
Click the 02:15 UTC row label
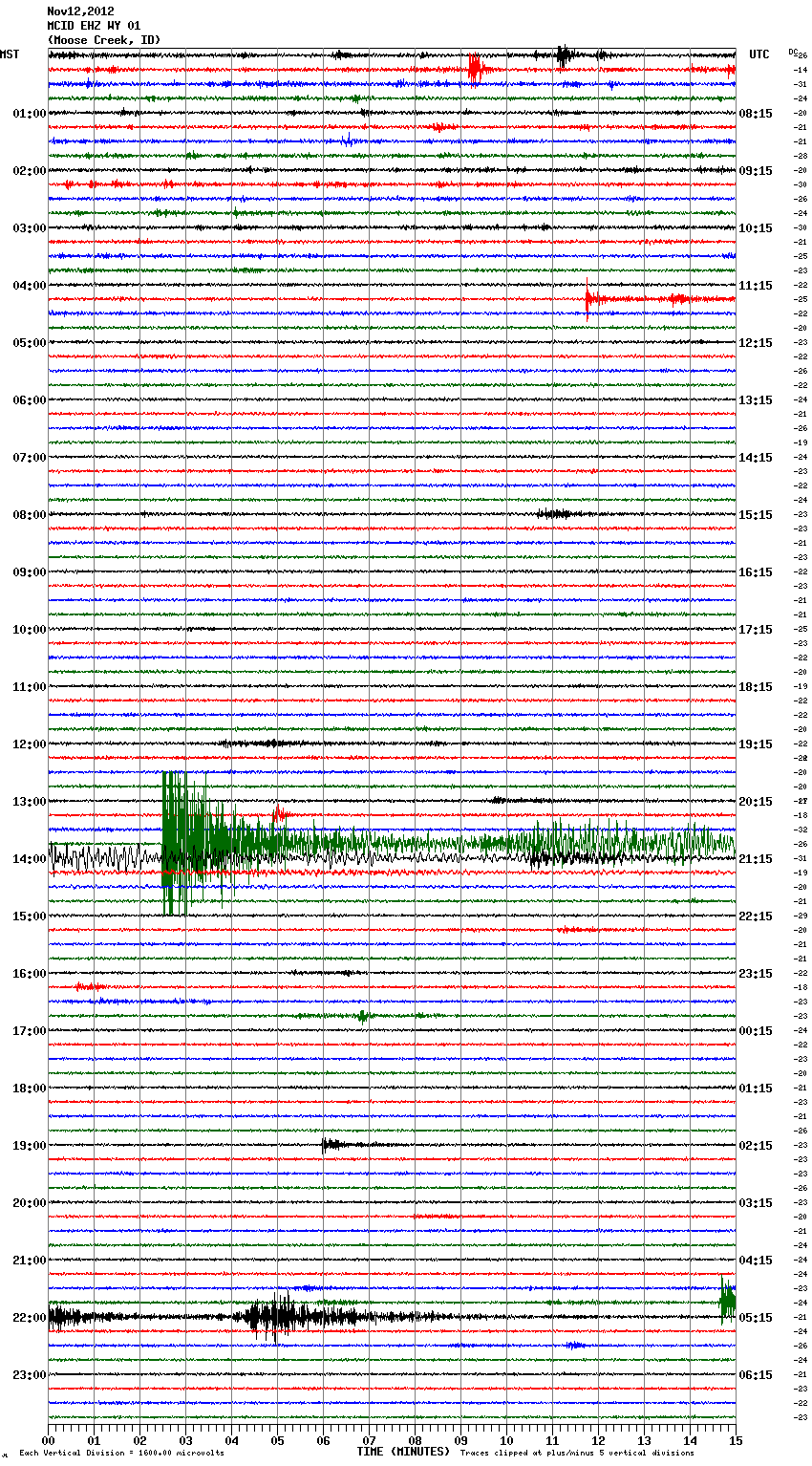pos(756,1146)
